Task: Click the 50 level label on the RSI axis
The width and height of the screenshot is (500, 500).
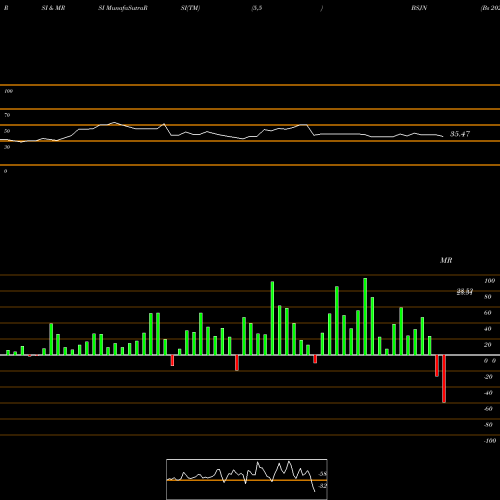Action: pos(7,131)
